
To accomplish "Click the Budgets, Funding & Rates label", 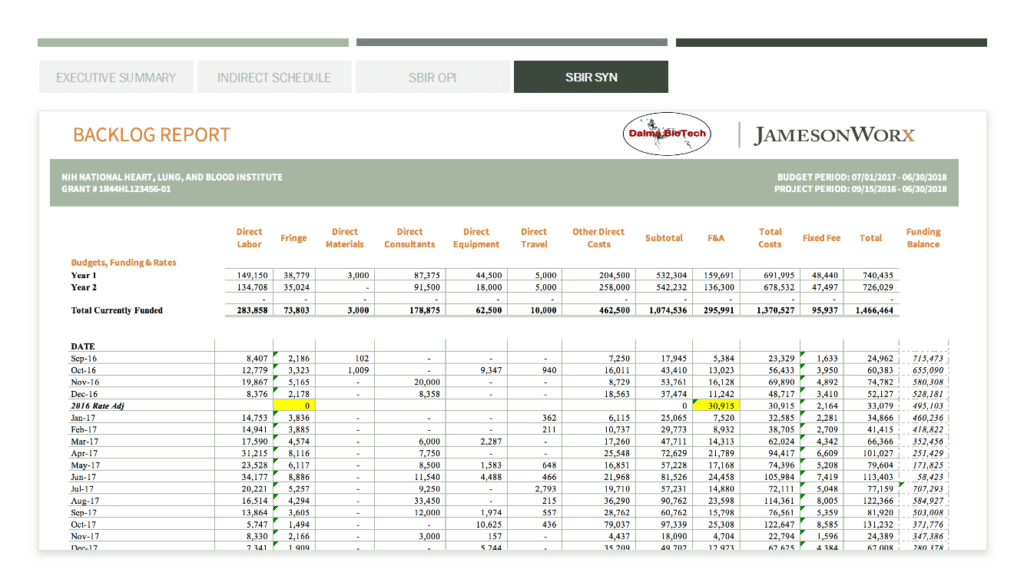I will 123,263.
